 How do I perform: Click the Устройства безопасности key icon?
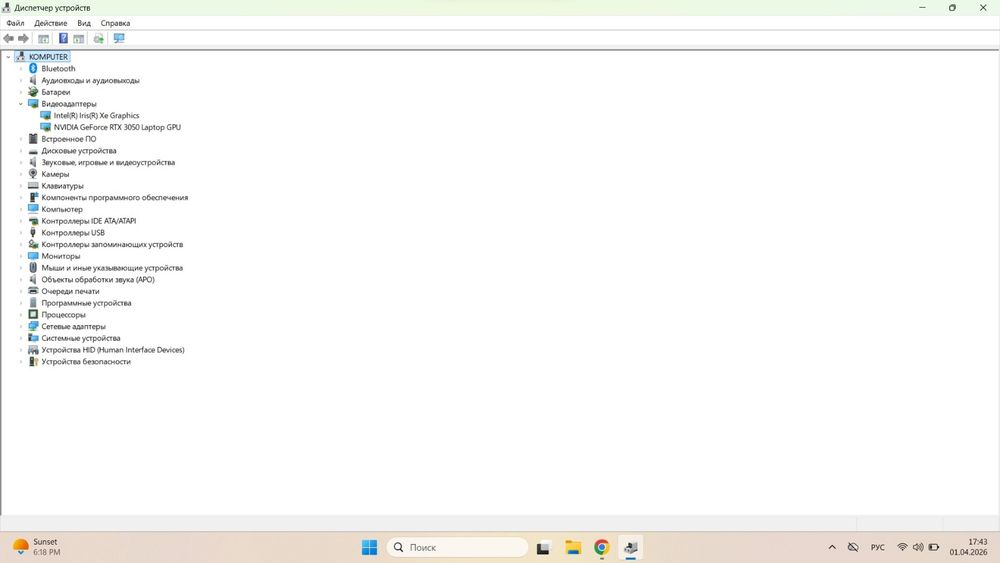(33, 362)
